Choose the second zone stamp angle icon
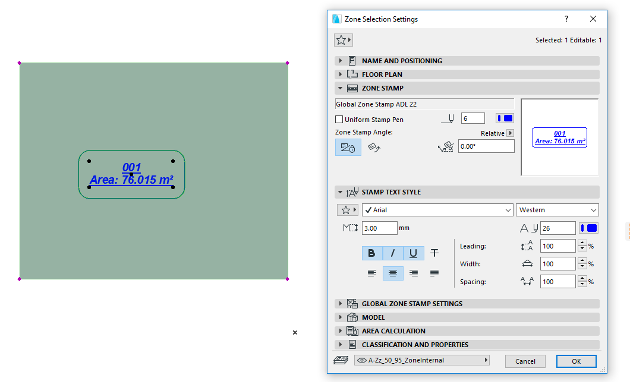Screen dimensions: 630x382 [374, 147]
